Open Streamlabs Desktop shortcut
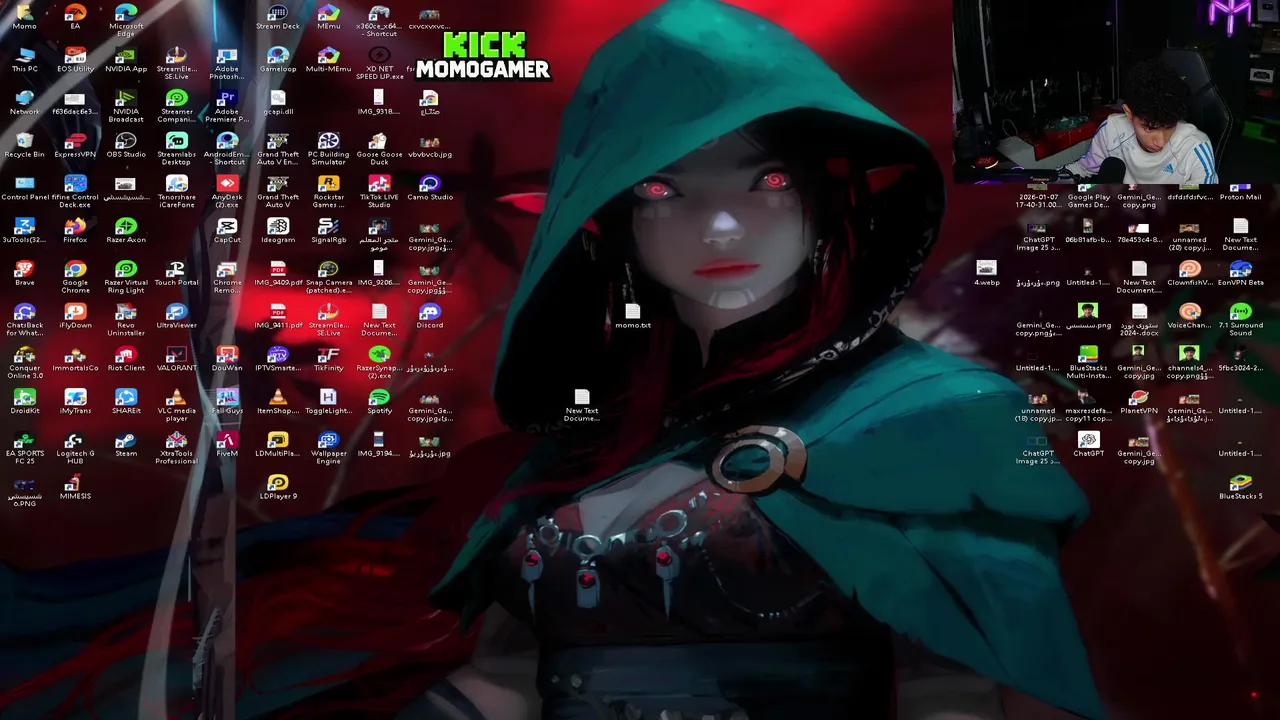Screen dimensions: 1280x720 tap(177, 146)
